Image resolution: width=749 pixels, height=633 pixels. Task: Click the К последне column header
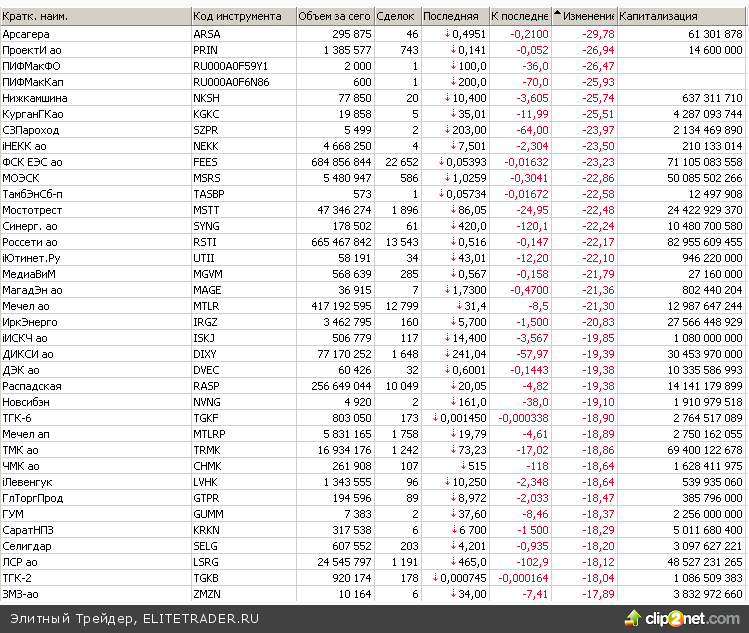click(520, 16)
